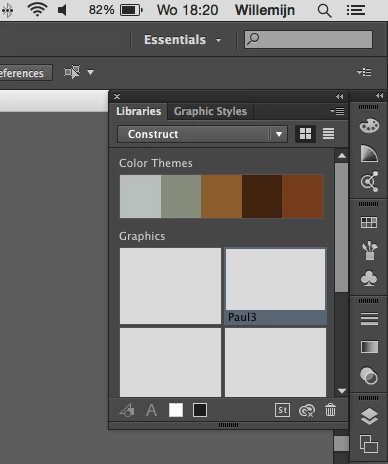
Task: Click the Paul3 label text
Action: (x=242, y=317)
